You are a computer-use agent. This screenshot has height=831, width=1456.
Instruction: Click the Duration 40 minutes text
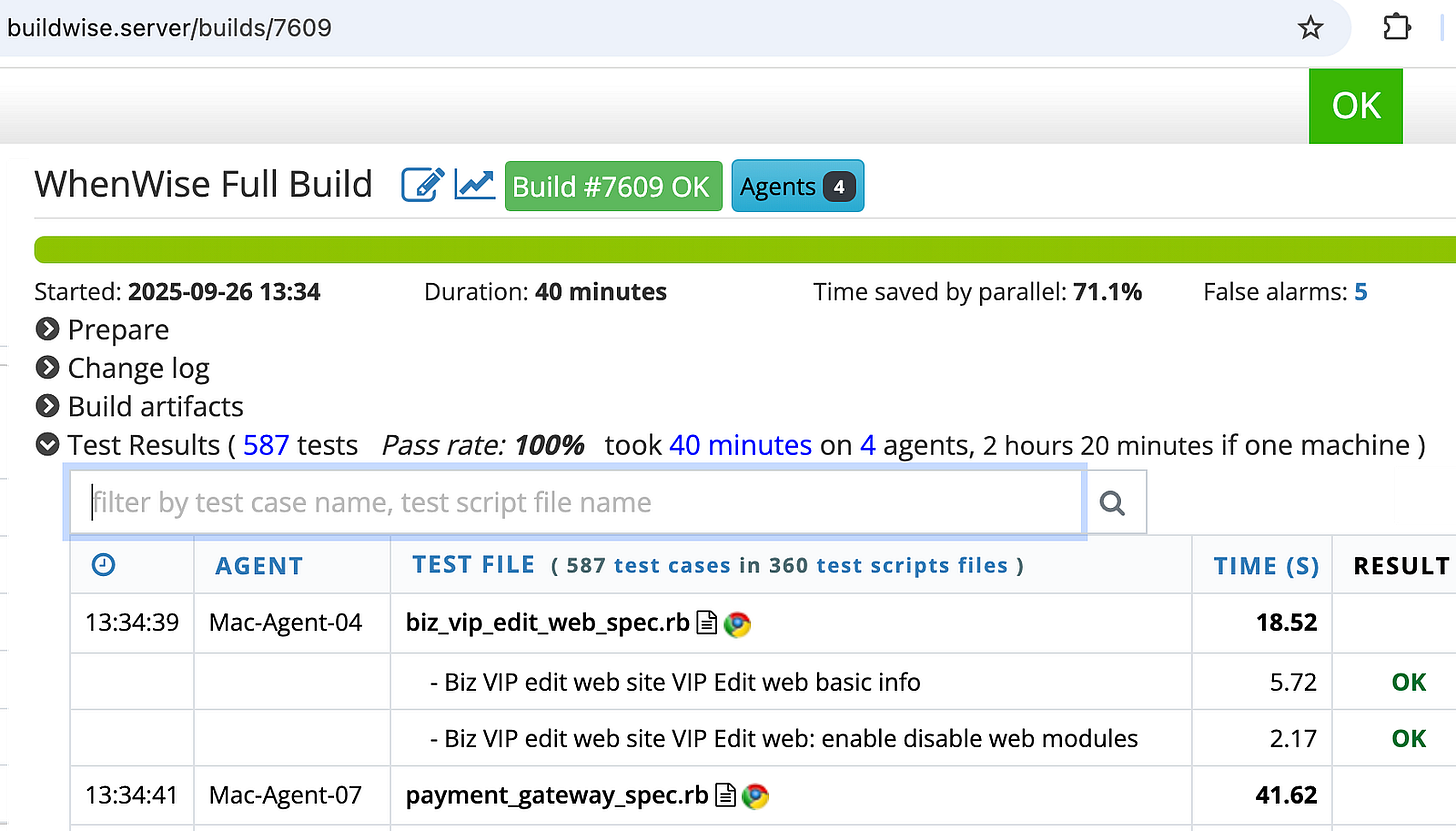[545, 292]
